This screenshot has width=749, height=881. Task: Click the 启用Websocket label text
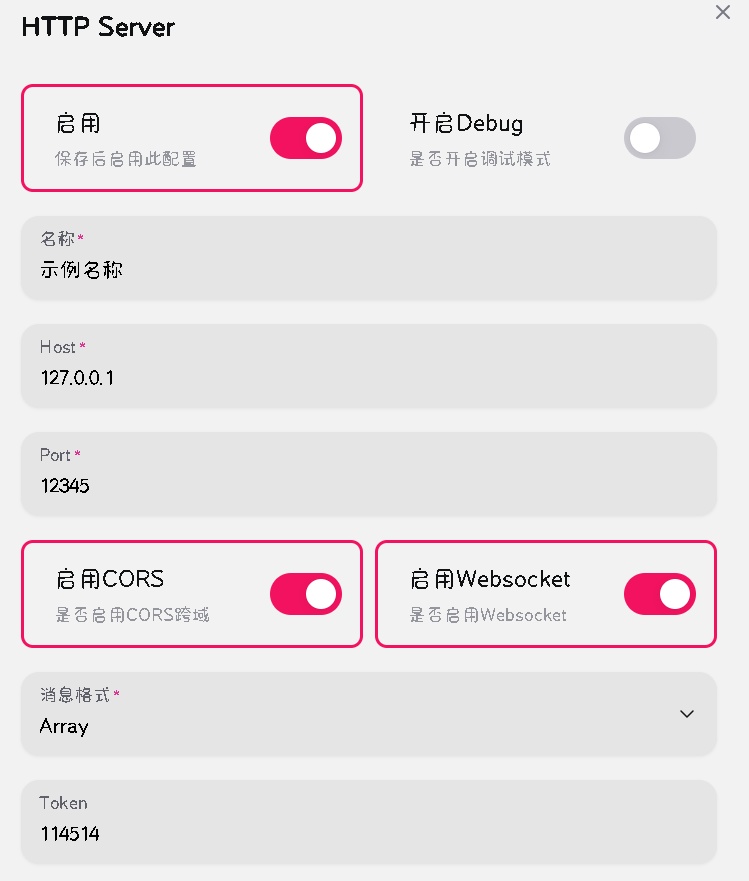490,579
